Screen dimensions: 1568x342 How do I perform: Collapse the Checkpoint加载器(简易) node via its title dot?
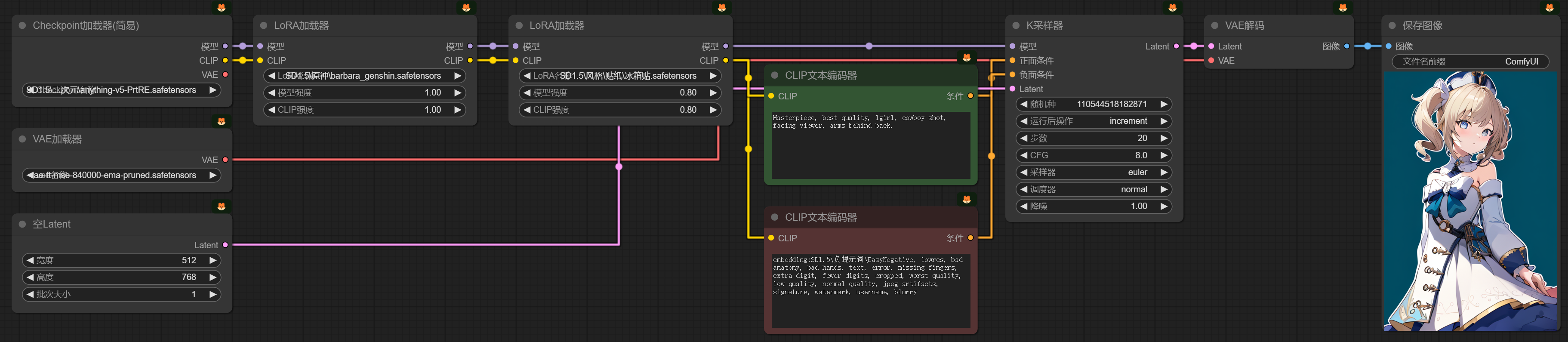point(22,25)
